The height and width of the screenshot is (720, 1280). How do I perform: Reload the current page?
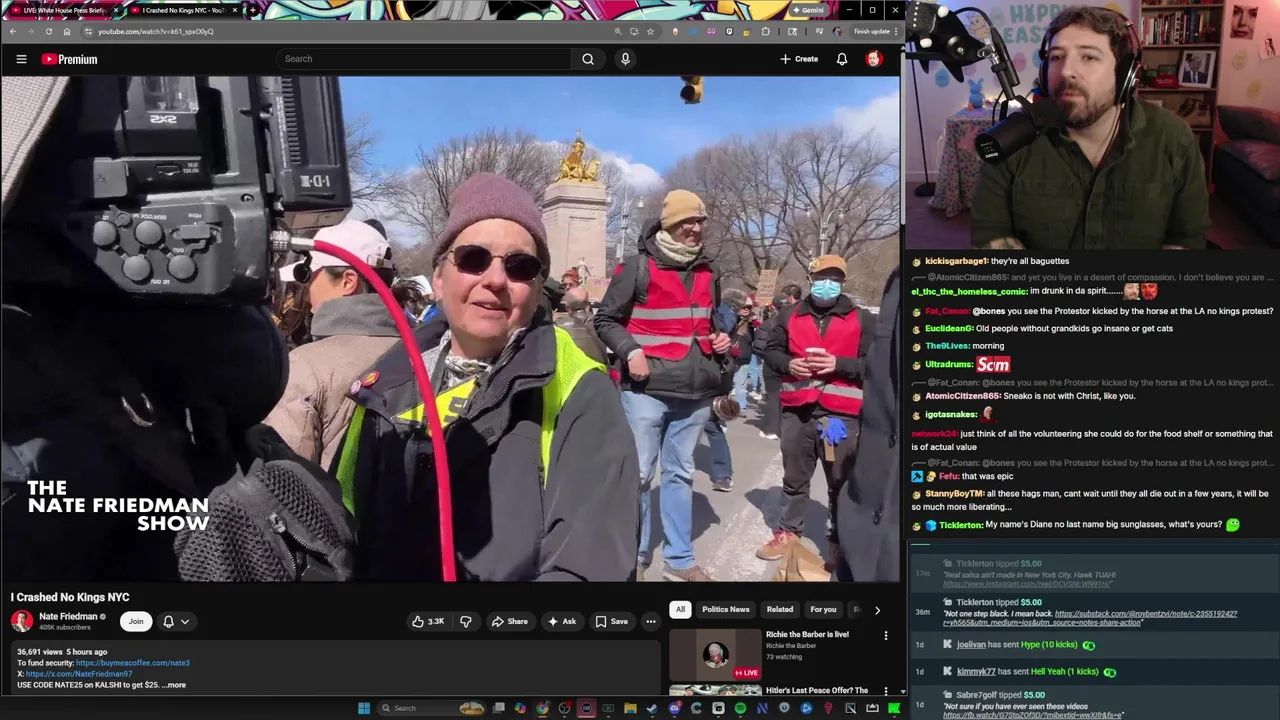tap(48, 31)
